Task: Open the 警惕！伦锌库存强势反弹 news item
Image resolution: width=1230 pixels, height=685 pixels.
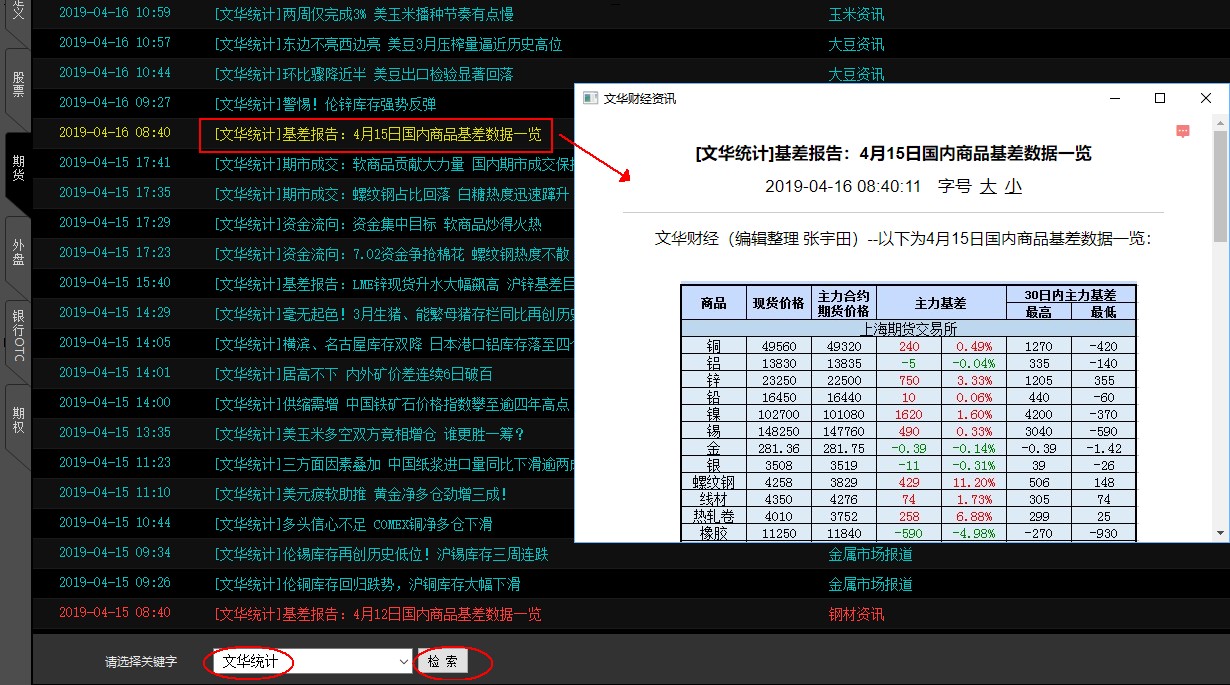Action: pyautogui.click(x=325, y=104)
